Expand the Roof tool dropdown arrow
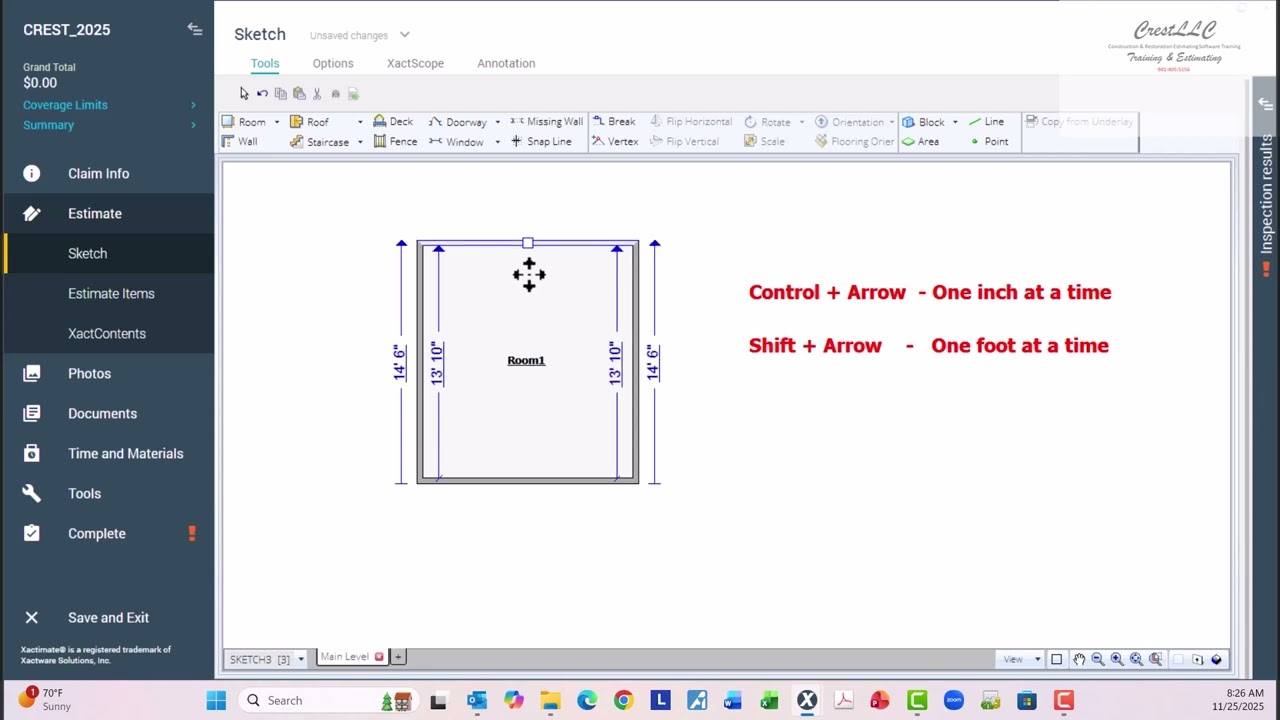Viewport: 1280px width, 720px height. pos(360,122)
